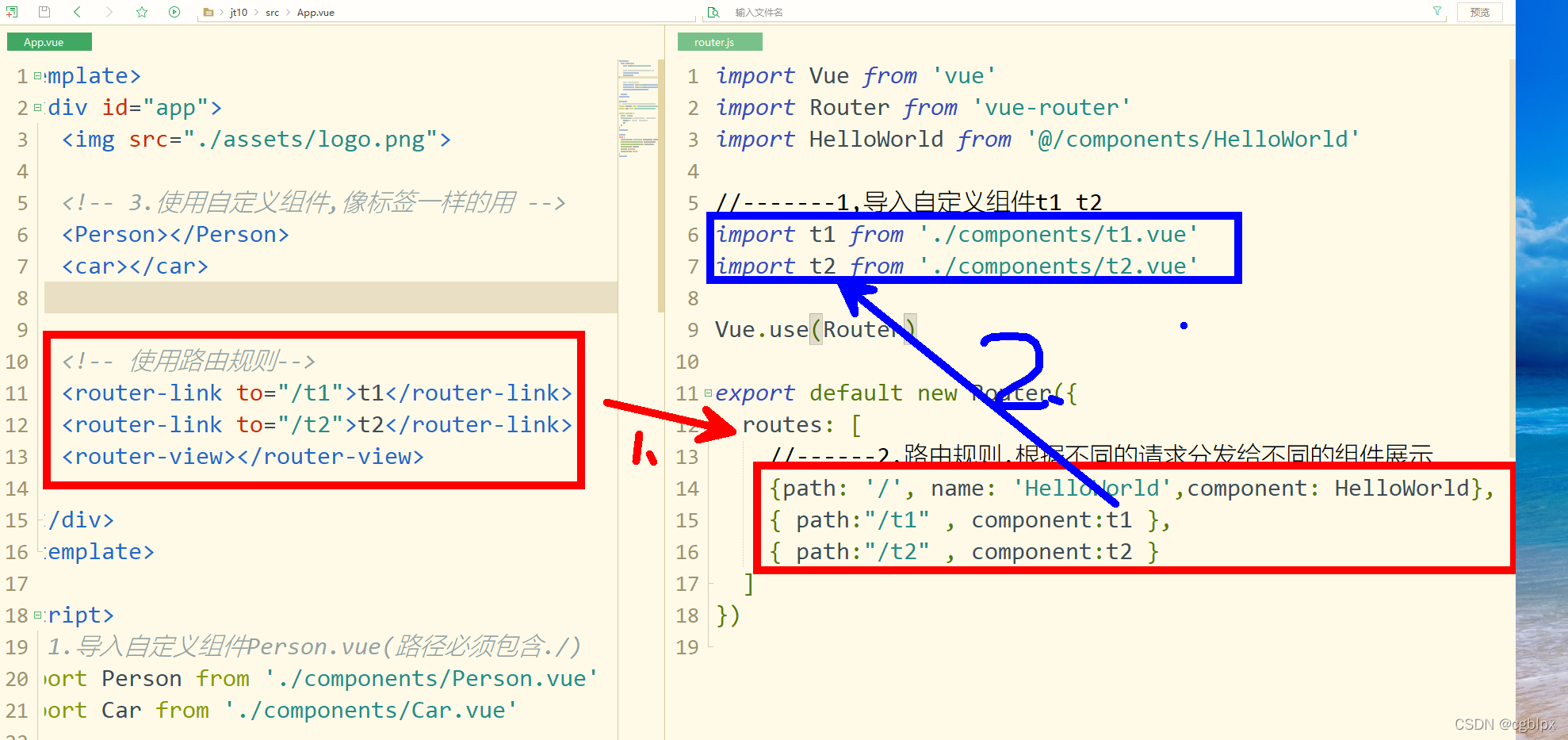
Task: Click the Vue.use(Router) line
Action: pyautogui.click(x=816, y=330)
